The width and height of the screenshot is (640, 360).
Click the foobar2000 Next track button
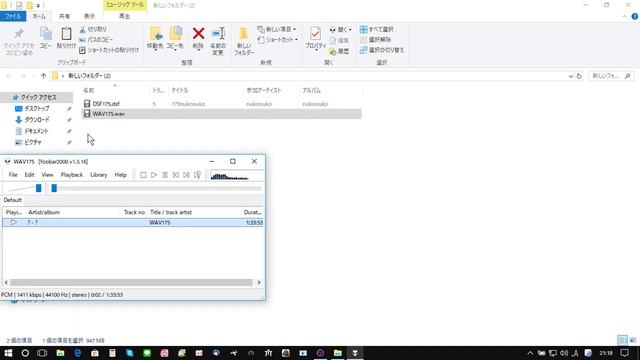click(x=186, y=175)
